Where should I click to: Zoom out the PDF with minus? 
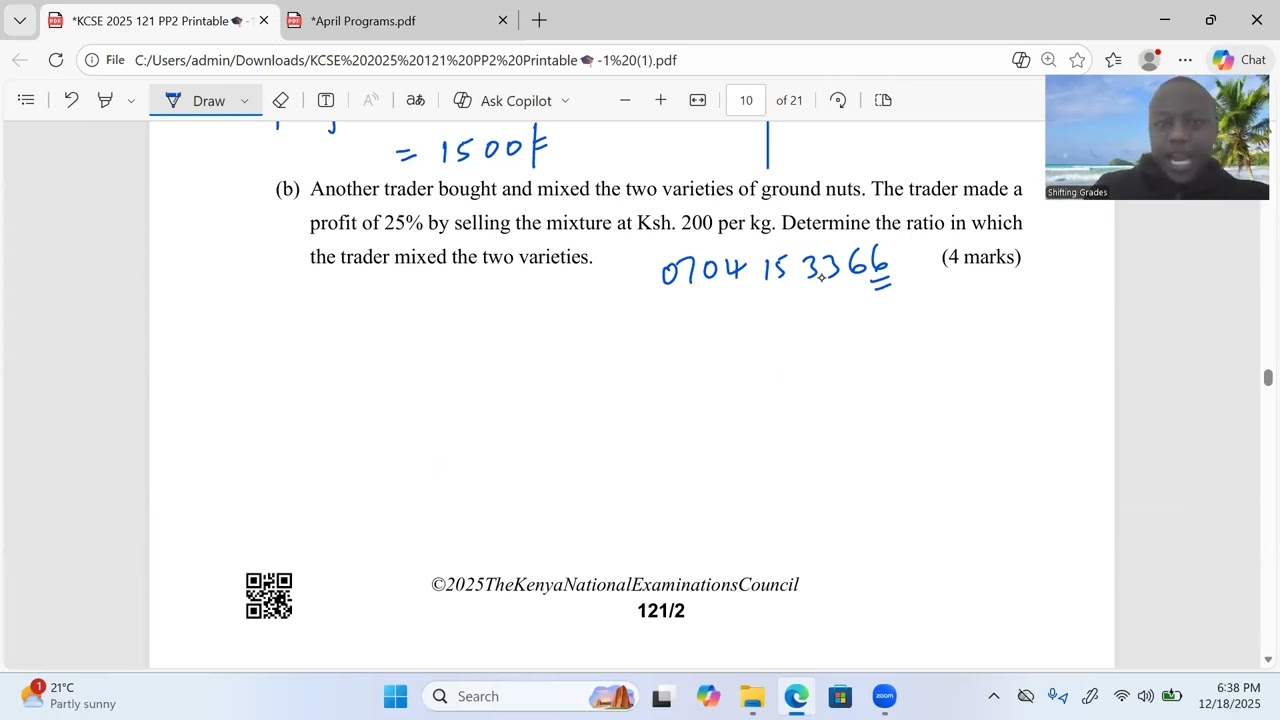pos(625,100)
